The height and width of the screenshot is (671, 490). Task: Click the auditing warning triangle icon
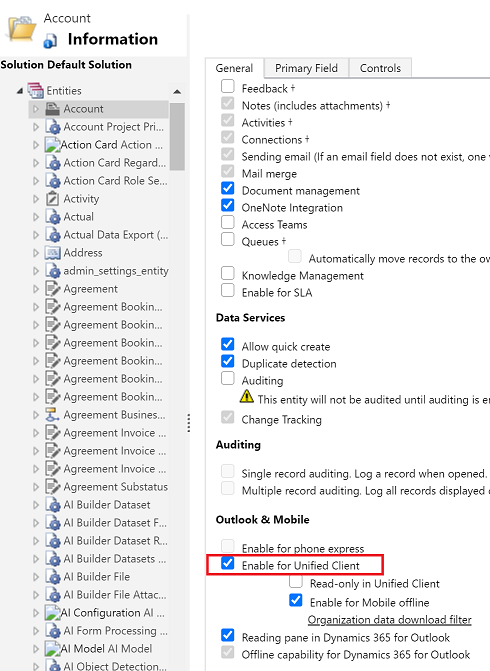[246, 397]
